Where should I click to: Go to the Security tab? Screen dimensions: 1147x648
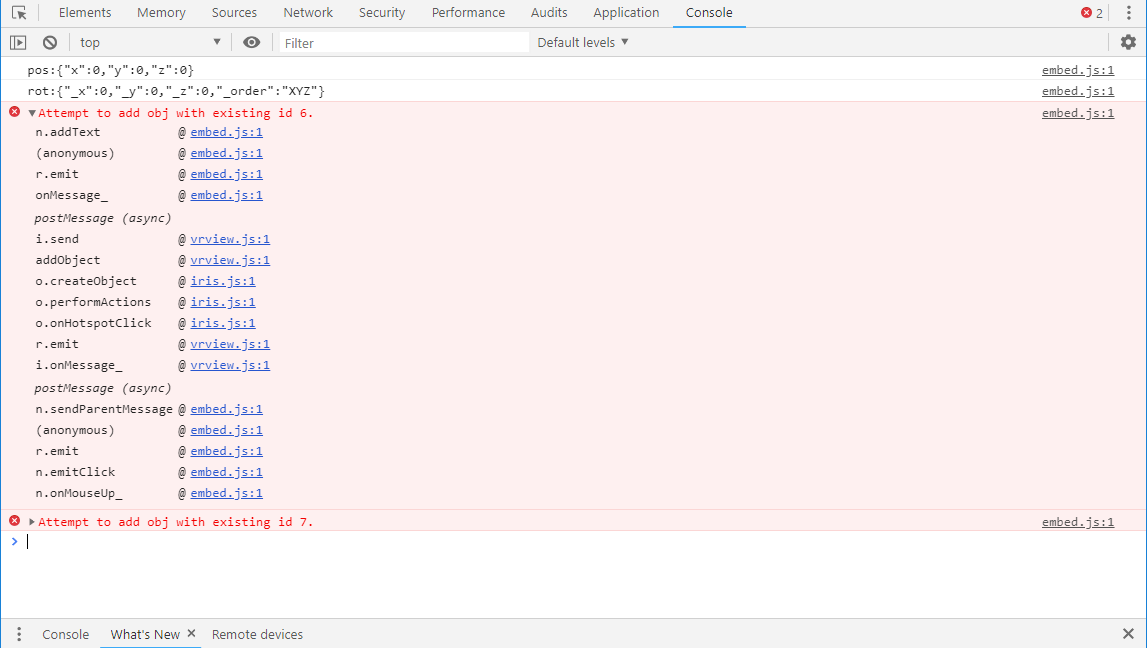(x=382, y=13)
